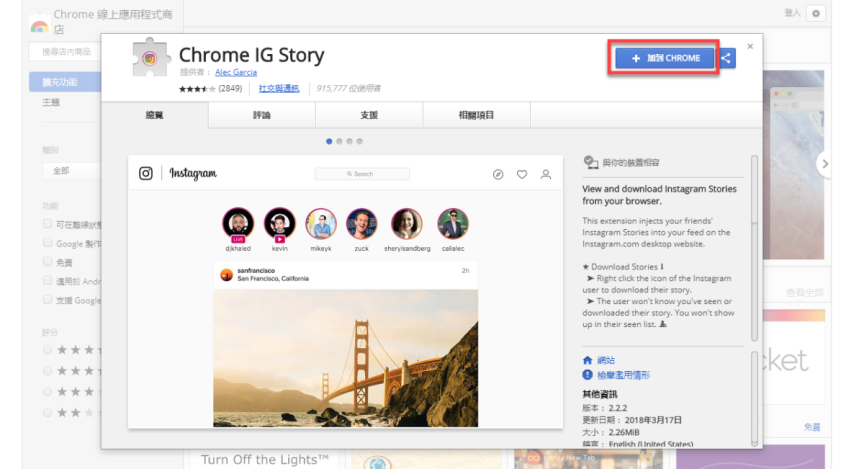The image size is (864, 469).
Task: Click the next arrow on the right banner
Action: tap(825, 164)
